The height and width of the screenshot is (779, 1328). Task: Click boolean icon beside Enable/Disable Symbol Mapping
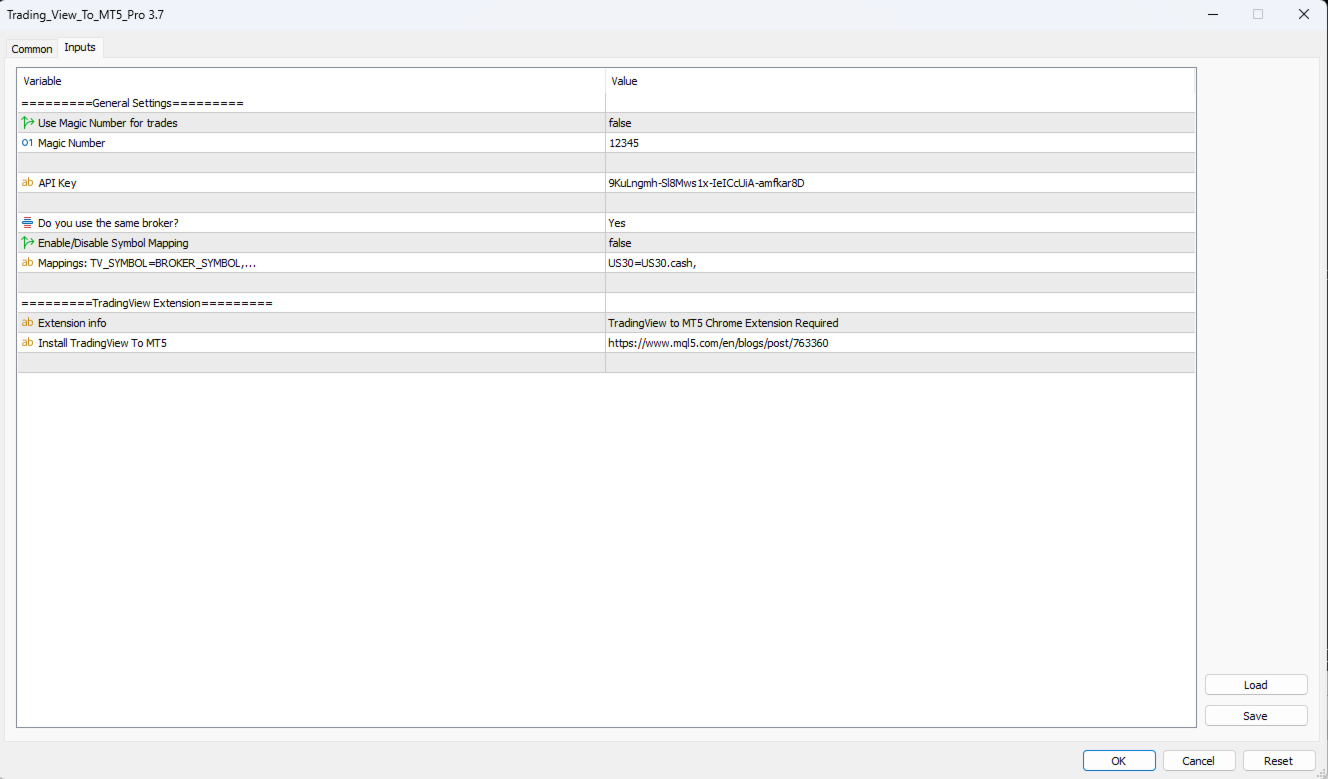tap(28, 243)
